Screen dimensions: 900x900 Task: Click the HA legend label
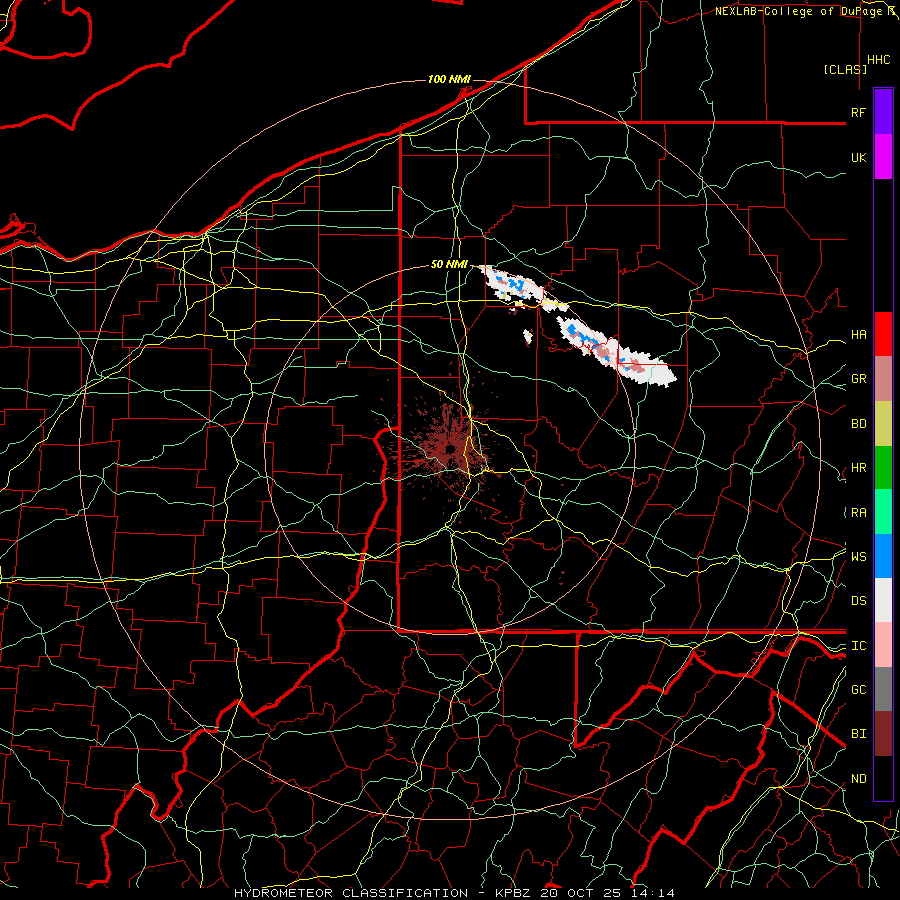tap(858, 335)
